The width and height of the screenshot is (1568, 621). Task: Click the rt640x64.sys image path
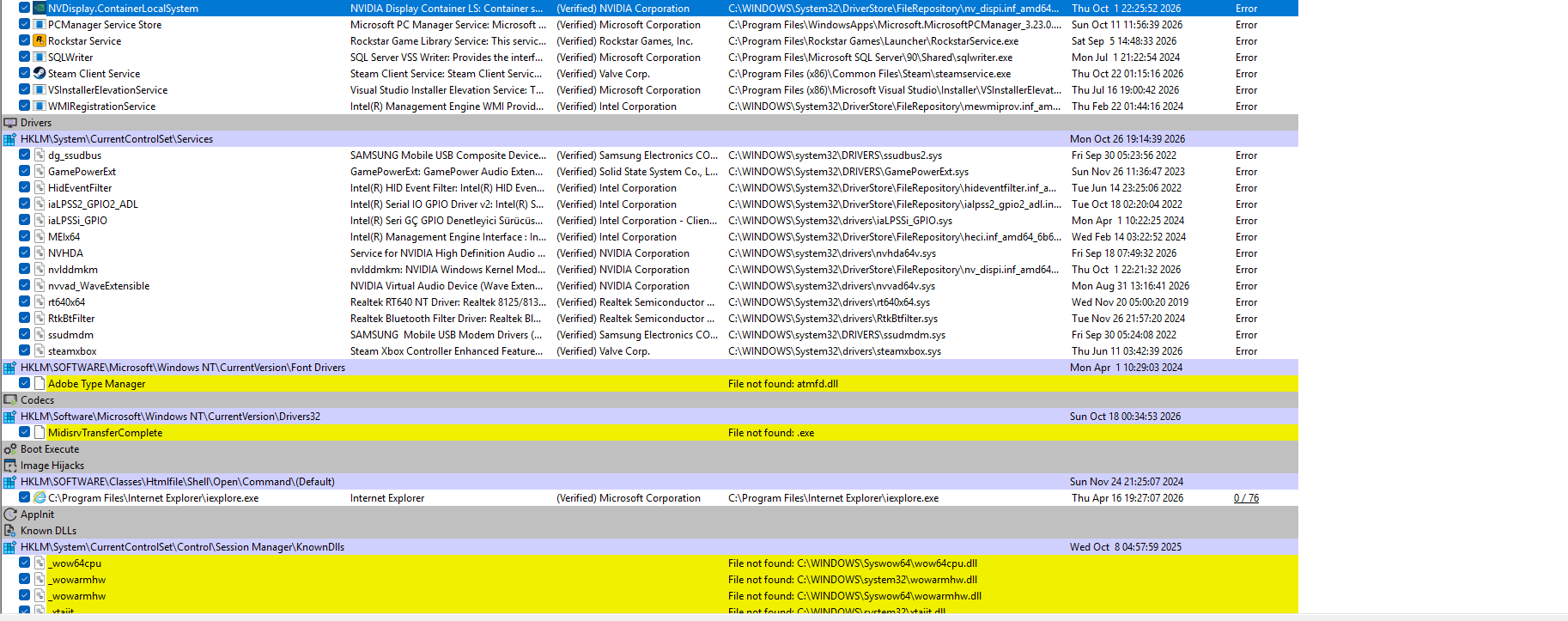pyautogui.click(x=829, y=302)
